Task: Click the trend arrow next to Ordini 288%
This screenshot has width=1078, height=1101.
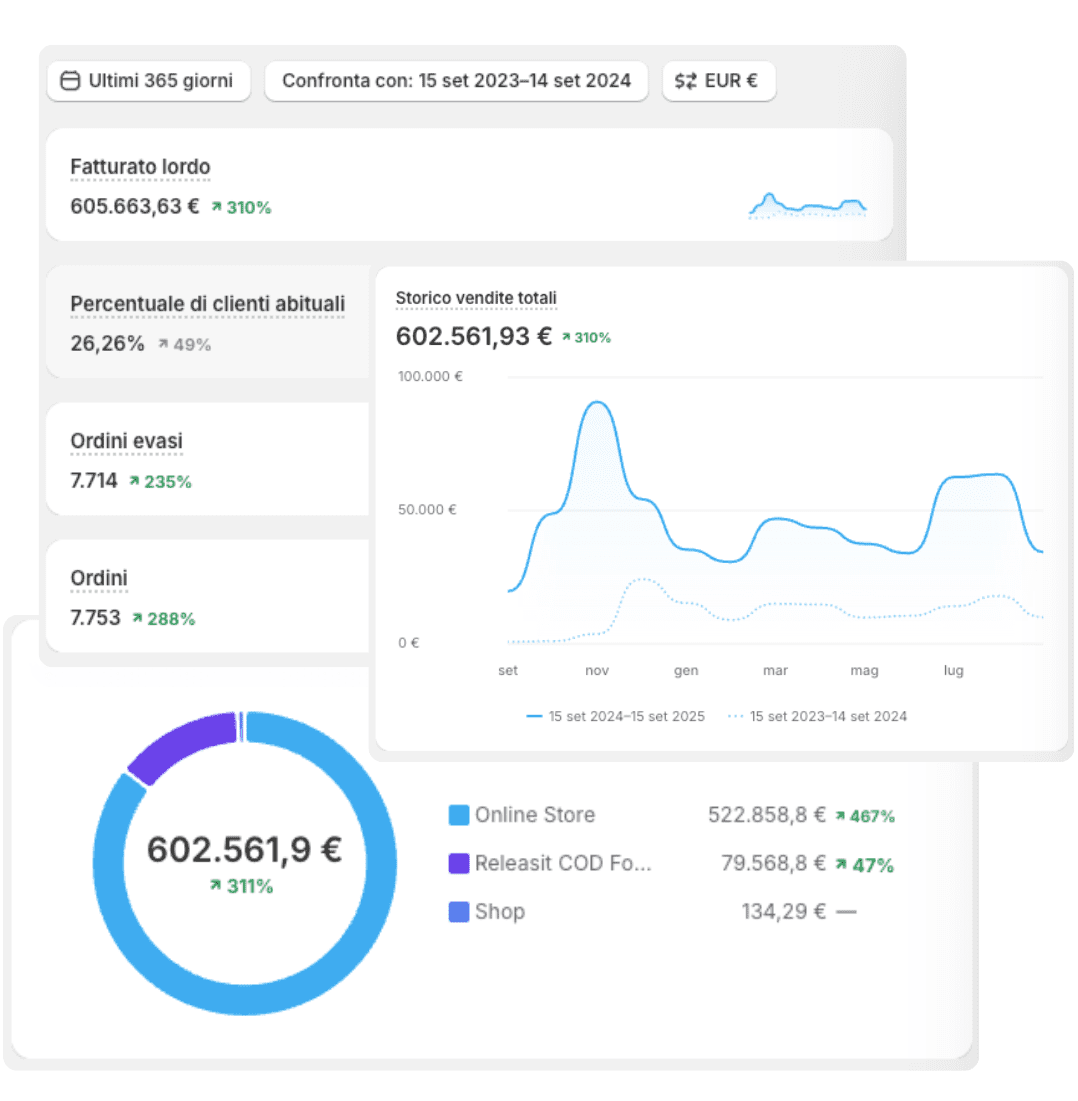Action: tap(138, 619)
